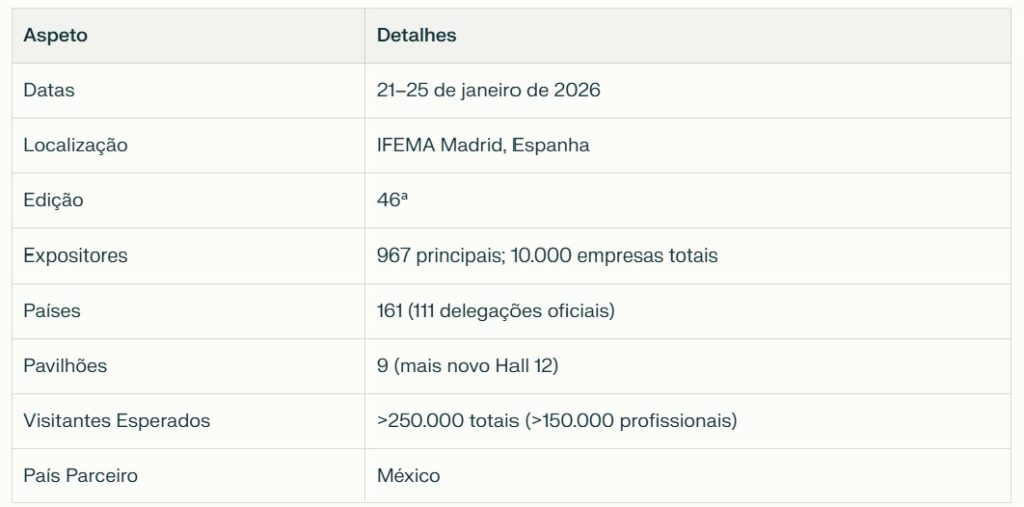Click the '967 principais' text
The width and height of the screenshot is (1024, 507).
click(x=439, y=256)
